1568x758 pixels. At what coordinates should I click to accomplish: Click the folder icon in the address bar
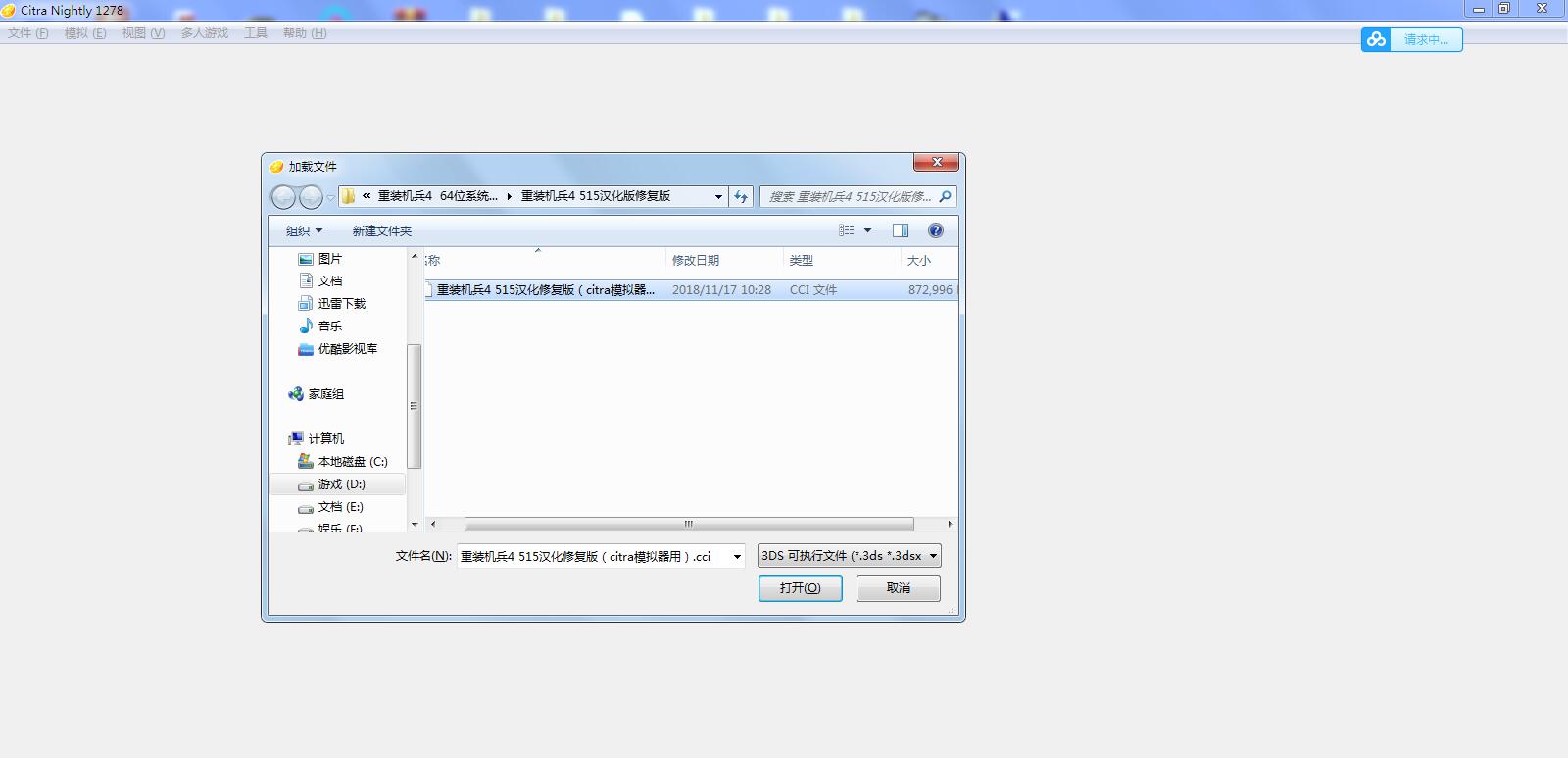pos(348,196)
